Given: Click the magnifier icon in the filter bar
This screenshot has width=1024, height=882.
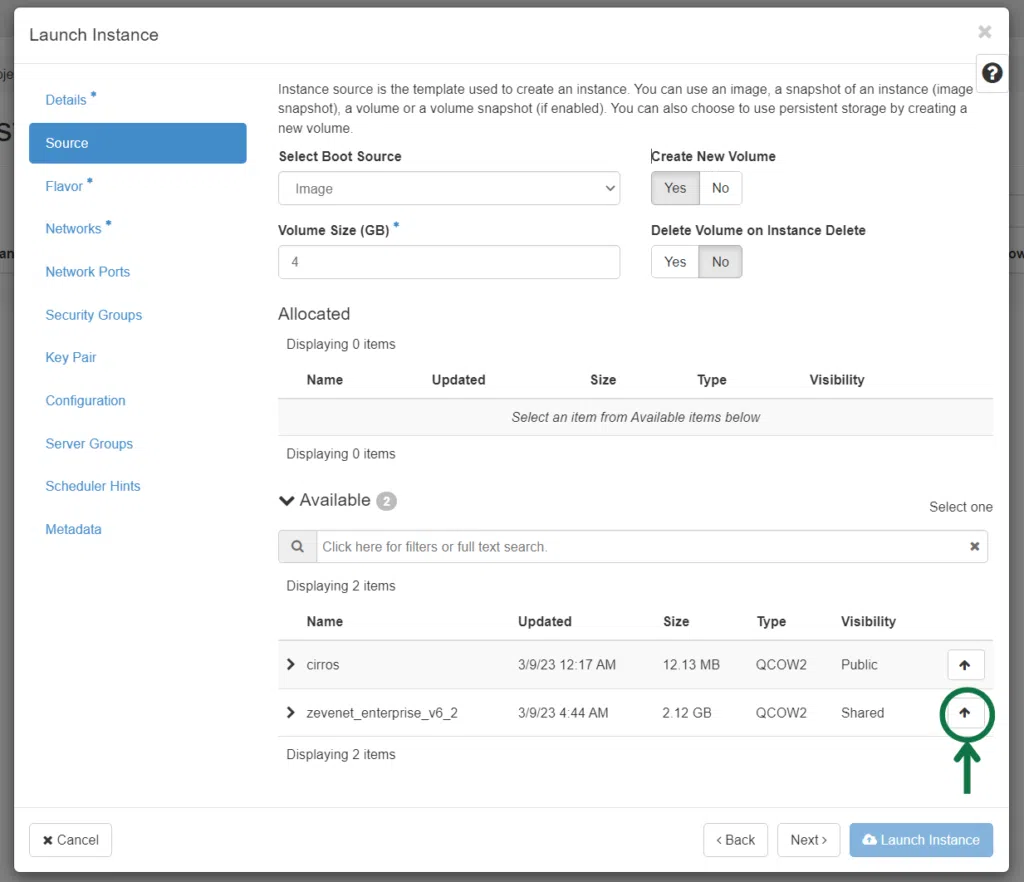Looking at the screenshot, I should coord(297,546).
